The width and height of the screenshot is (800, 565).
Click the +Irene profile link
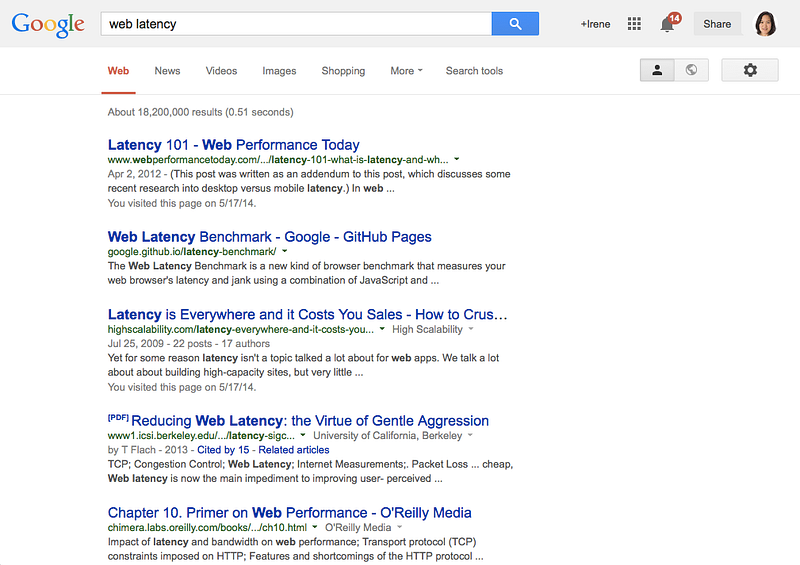(595, 24)
